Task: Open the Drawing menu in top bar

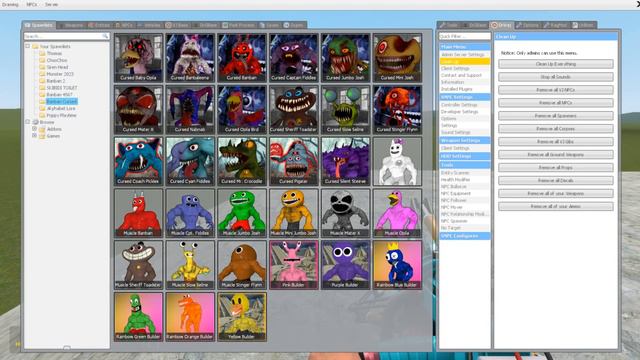Action: pyautogui.click(x=10, y=4)
